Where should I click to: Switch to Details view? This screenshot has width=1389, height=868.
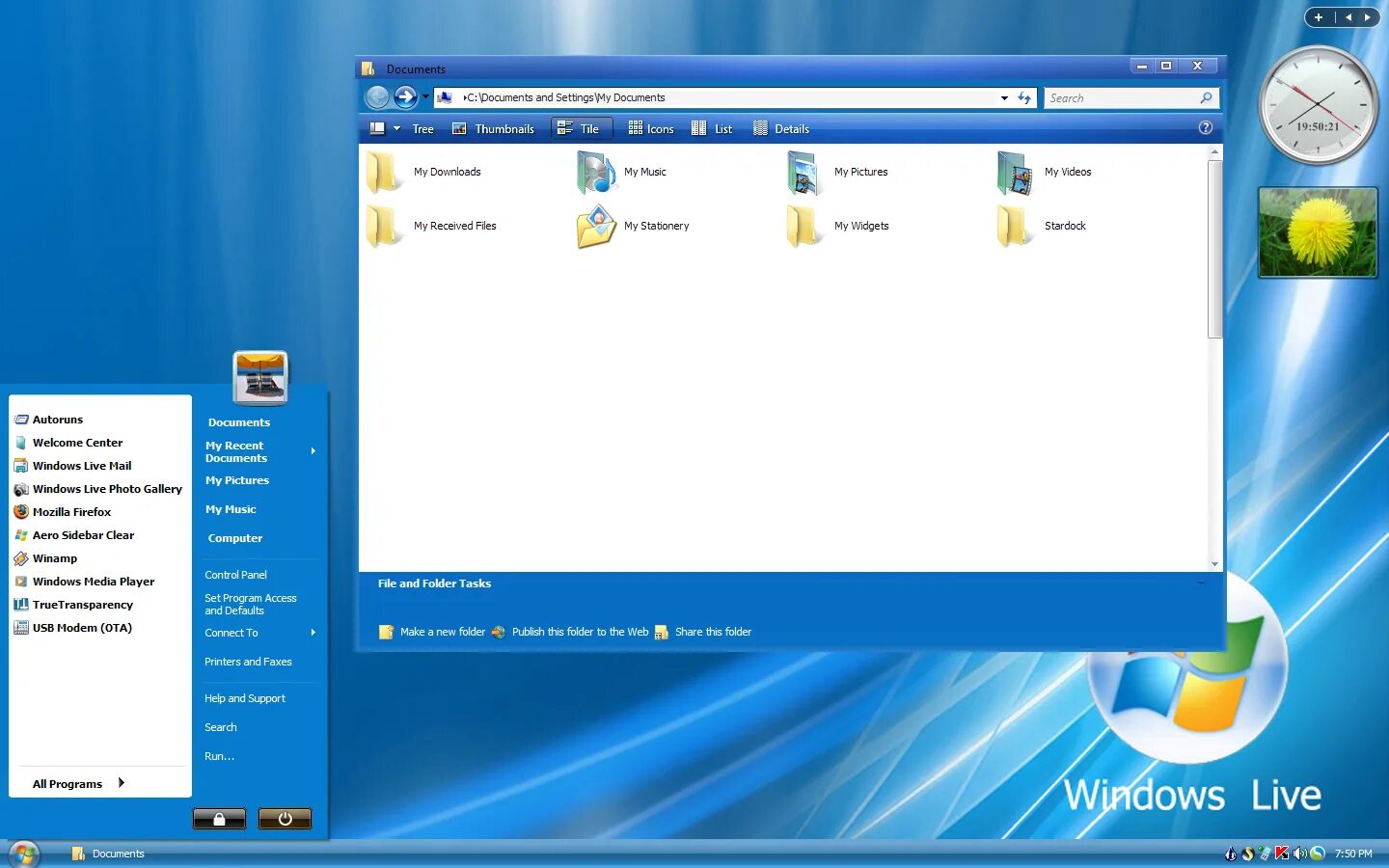tap(781, 128)
